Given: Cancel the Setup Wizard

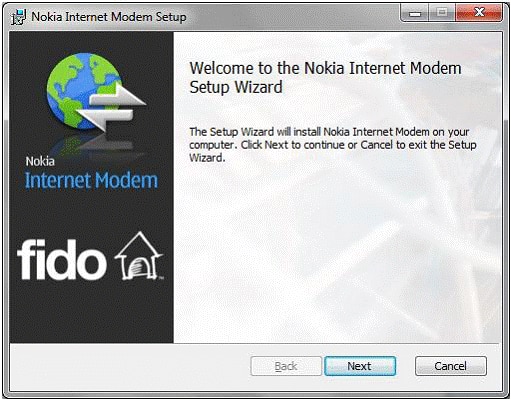Looking at the screenshot, I should click(x=451, y=366).
